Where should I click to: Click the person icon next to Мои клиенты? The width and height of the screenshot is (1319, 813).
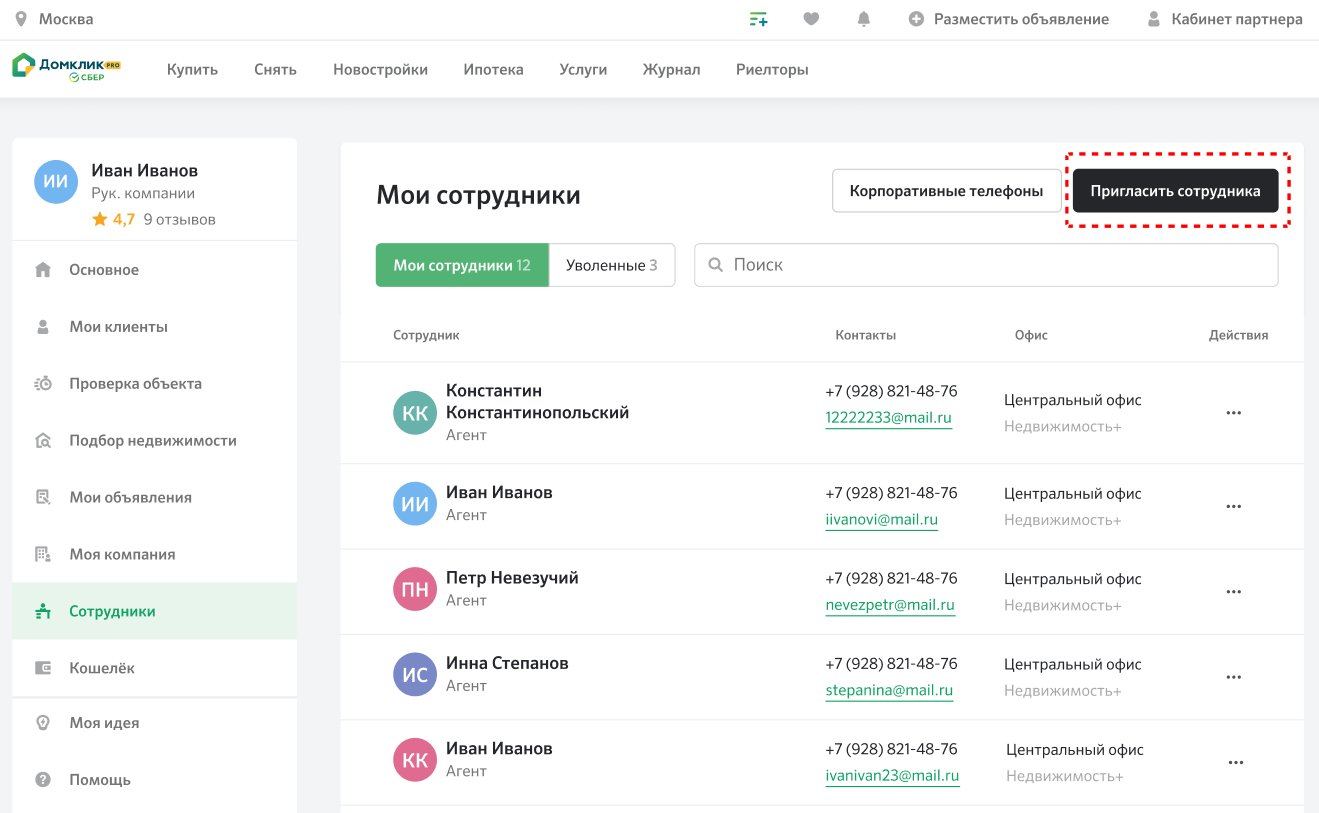tap(43, 327)
